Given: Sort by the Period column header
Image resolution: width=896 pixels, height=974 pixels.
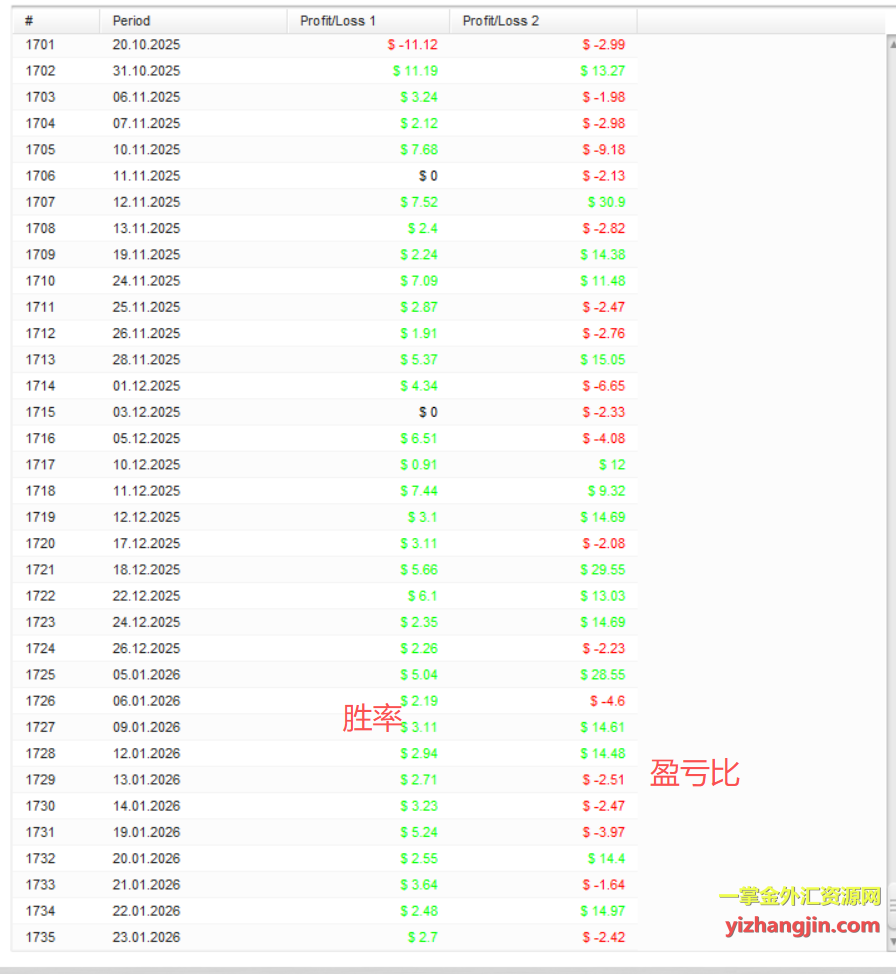Looking at the screenshot, I should 132,20.
